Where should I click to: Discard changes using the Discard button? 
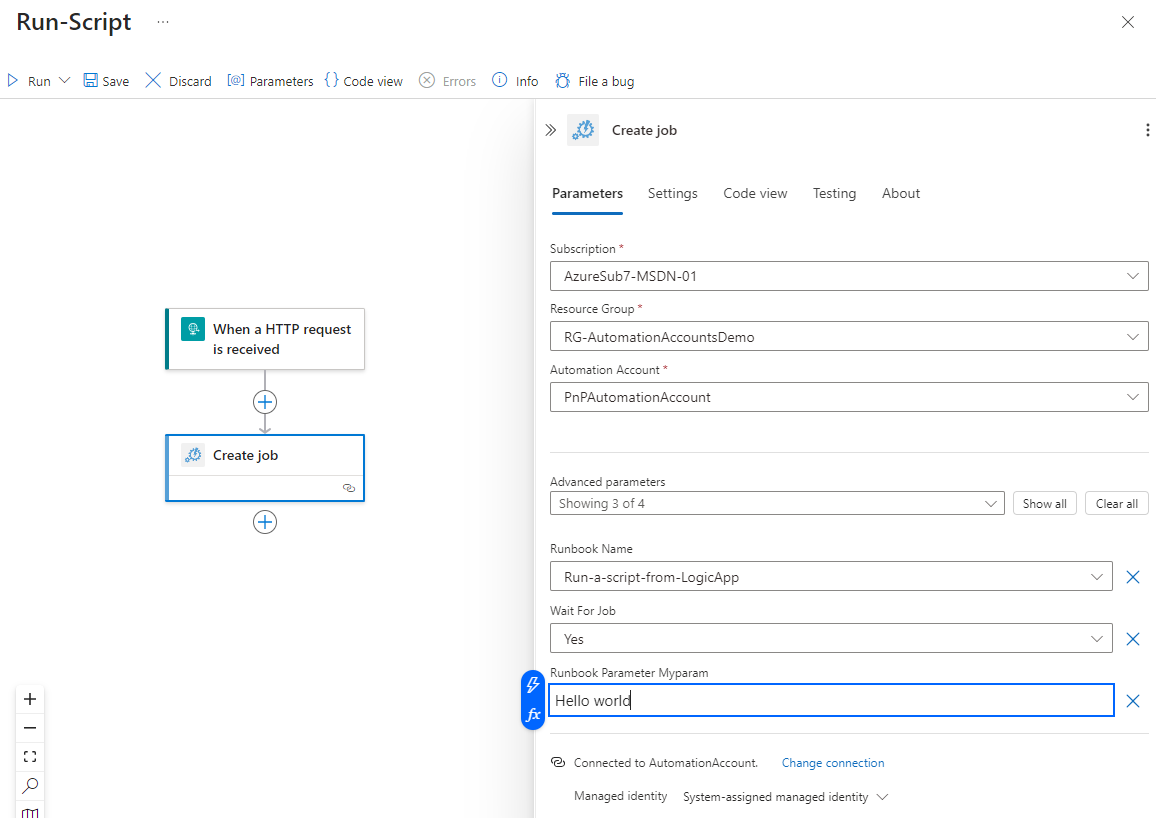click(178, 81)
